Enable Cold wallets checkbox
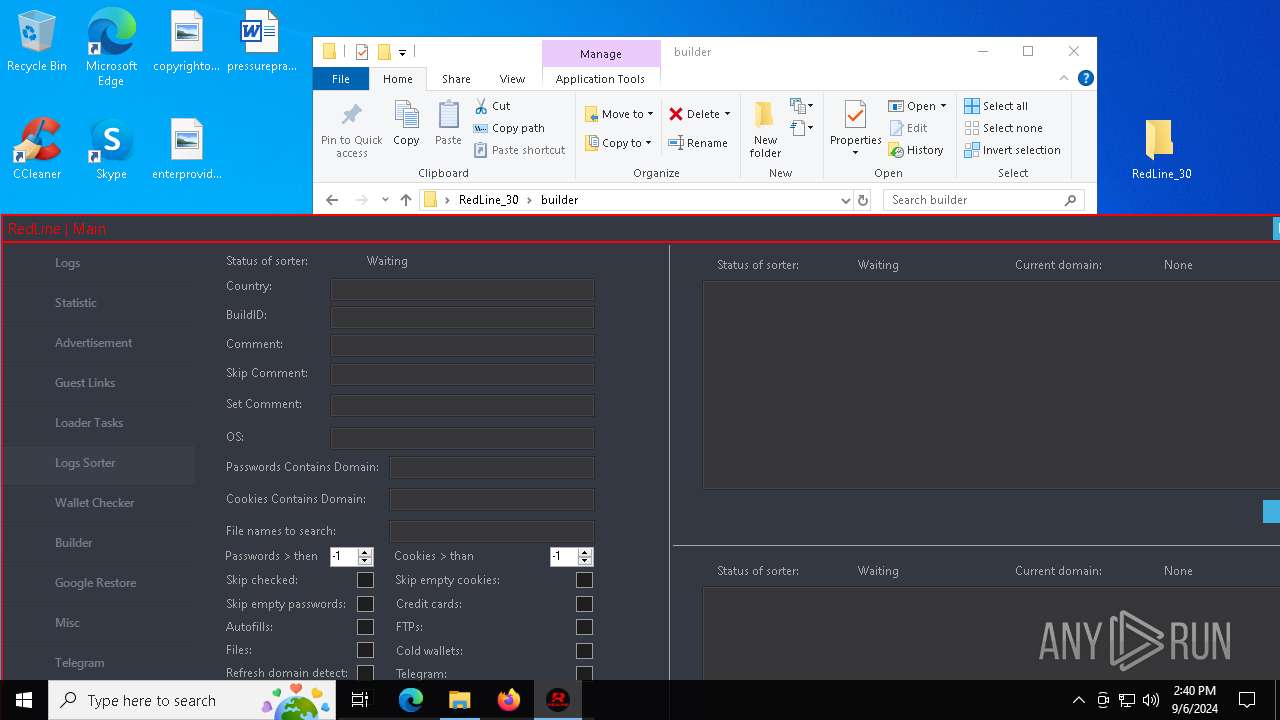The width and height of the screenshot is (1280, 720). point(584,651)
